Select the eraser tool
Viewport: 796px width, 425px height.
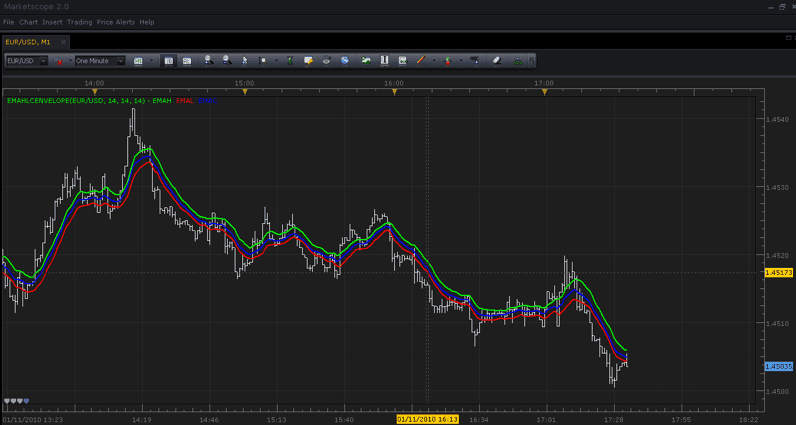pyautogui.click(x=497, y=61)
